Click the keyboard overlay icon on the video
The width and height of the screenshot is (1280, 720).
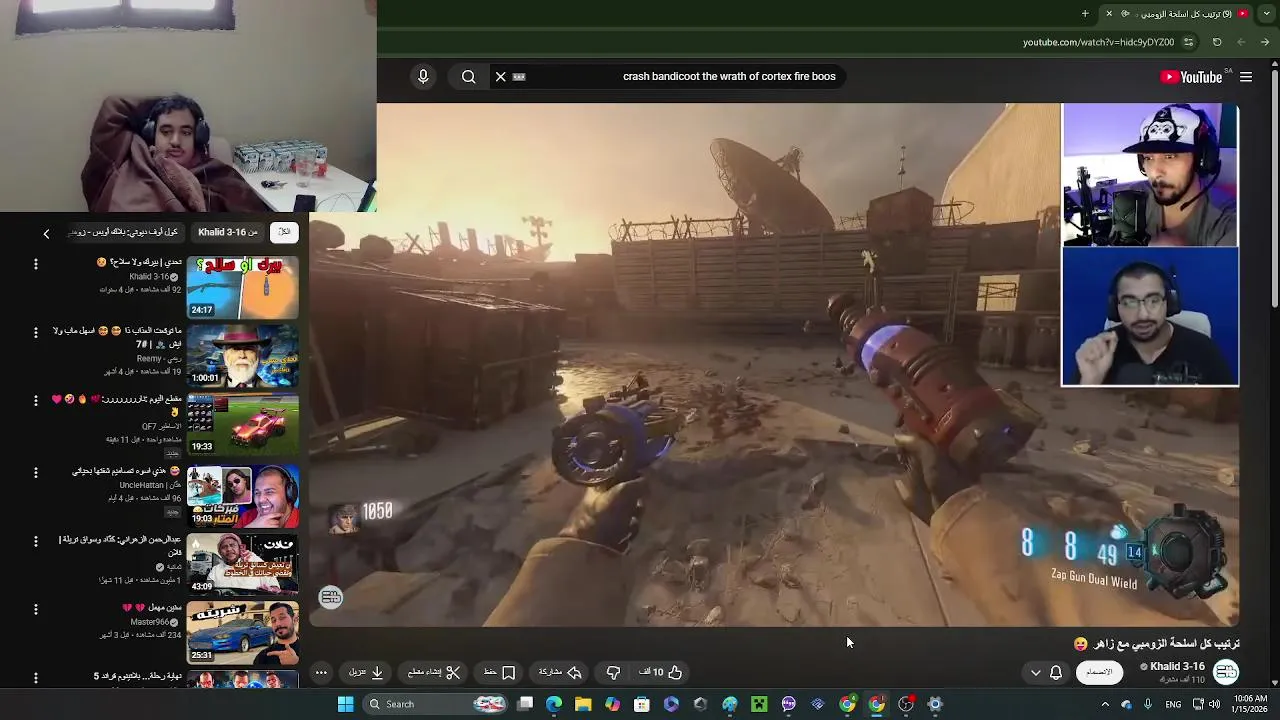[331, 598]
